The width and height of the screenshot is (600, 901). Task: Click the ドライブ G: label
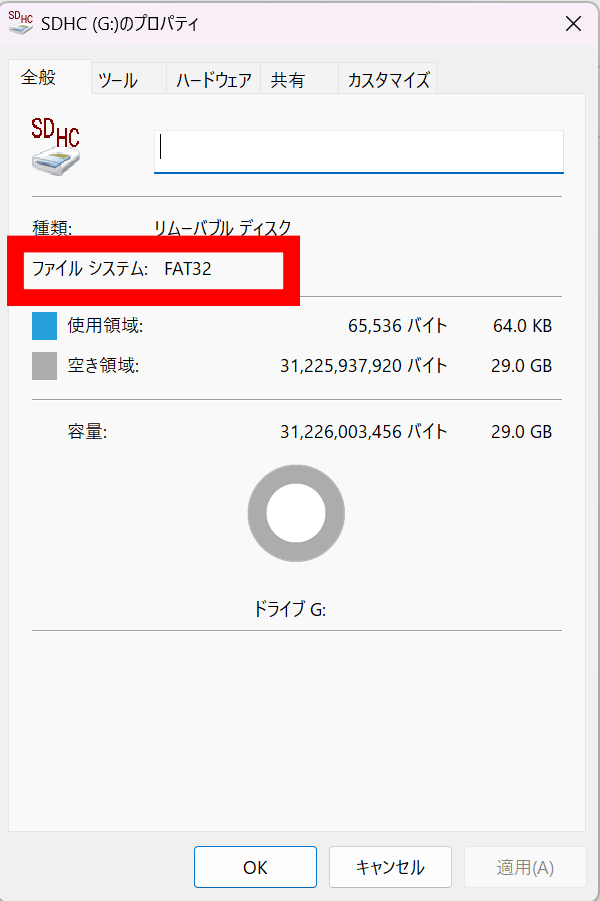[290, 609]
